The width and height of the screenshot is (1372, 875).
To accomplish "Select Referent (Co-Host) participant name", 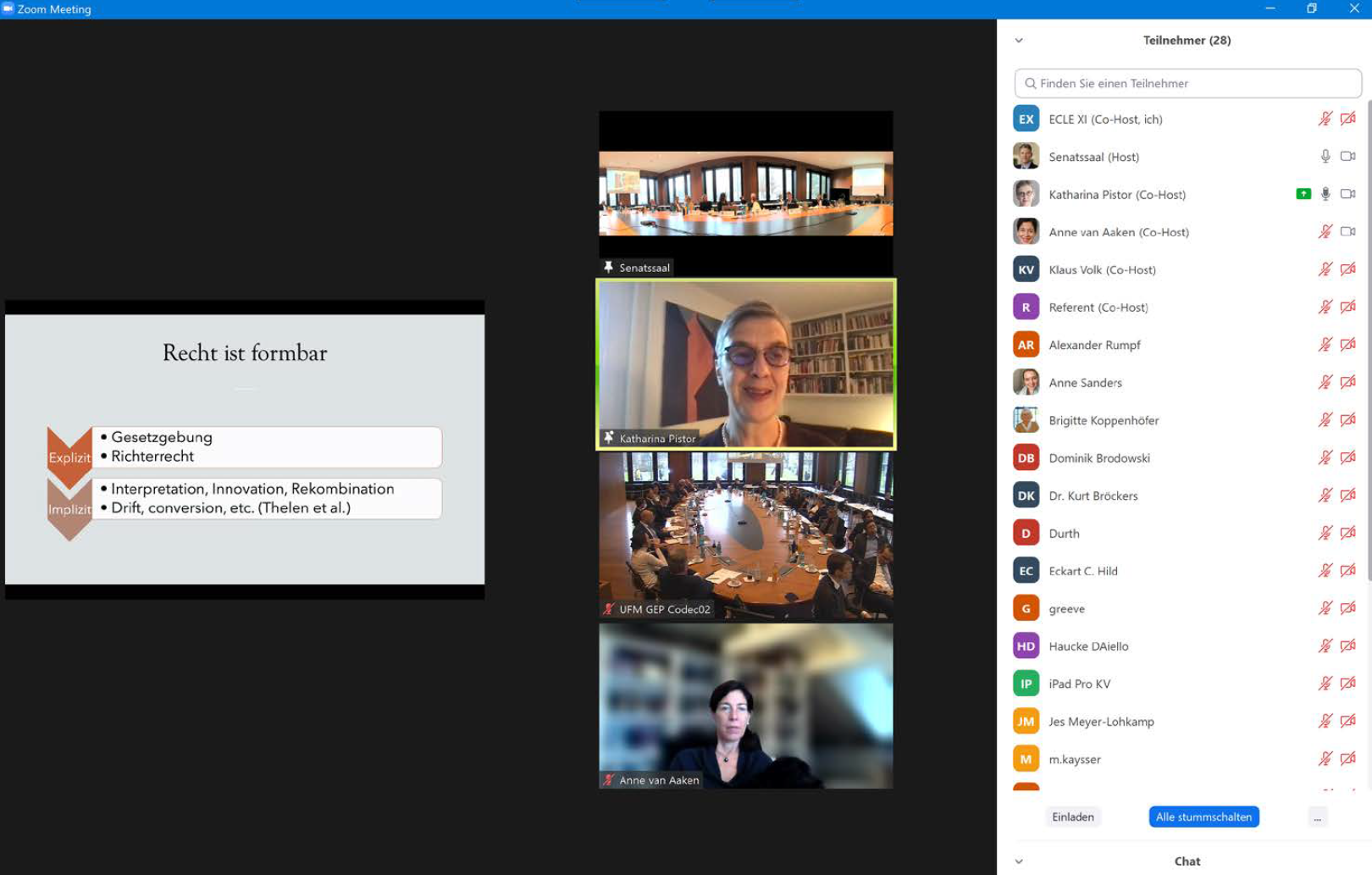I will [1098, 307].
